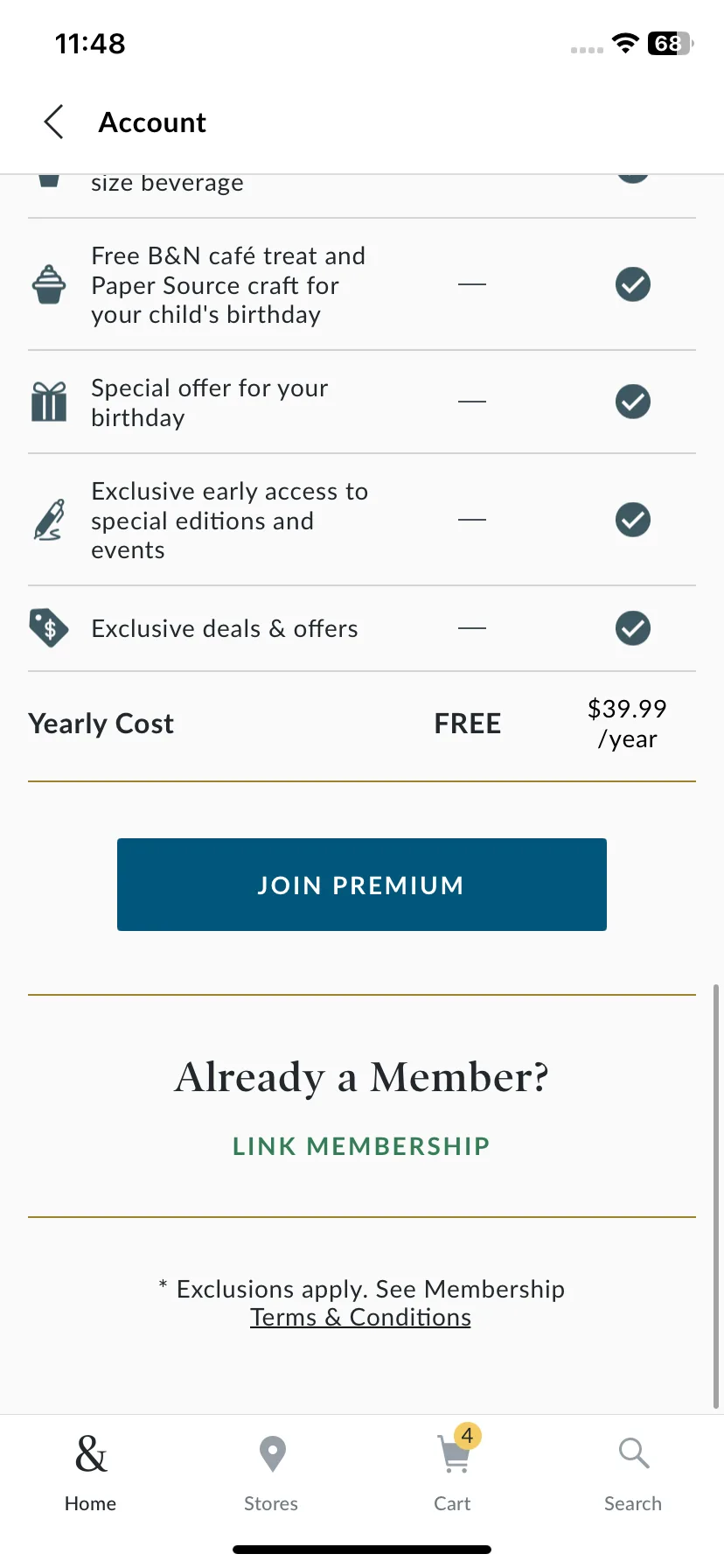This screenshot has width=724, height=1568.
Task: Go to the Home tab
Action: [x=91, y=1470]
